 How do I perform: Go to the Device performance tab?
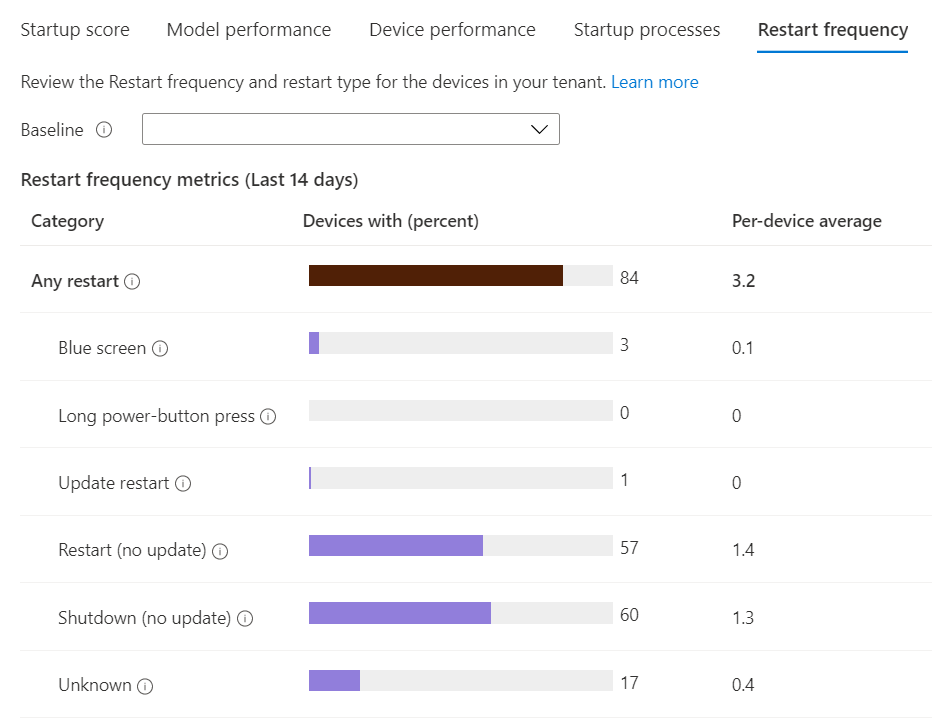452,30
